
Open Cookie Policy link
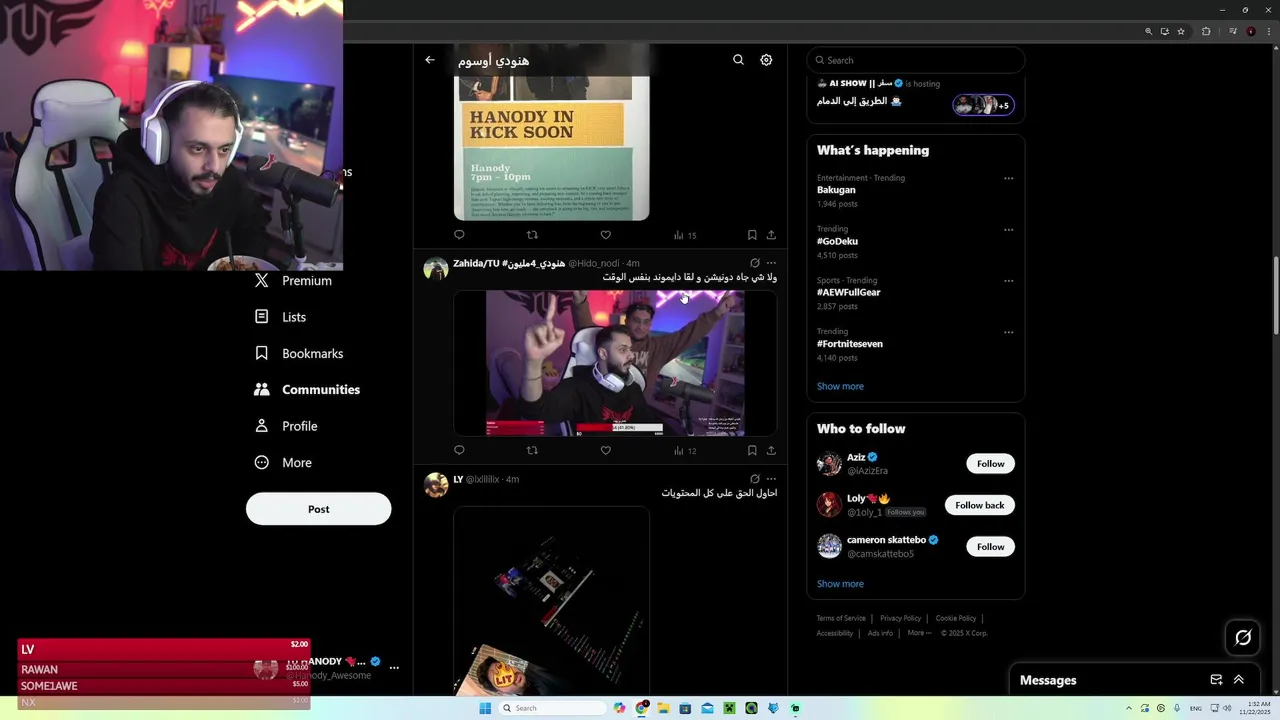pyautogui.click(x=956, y=618)
